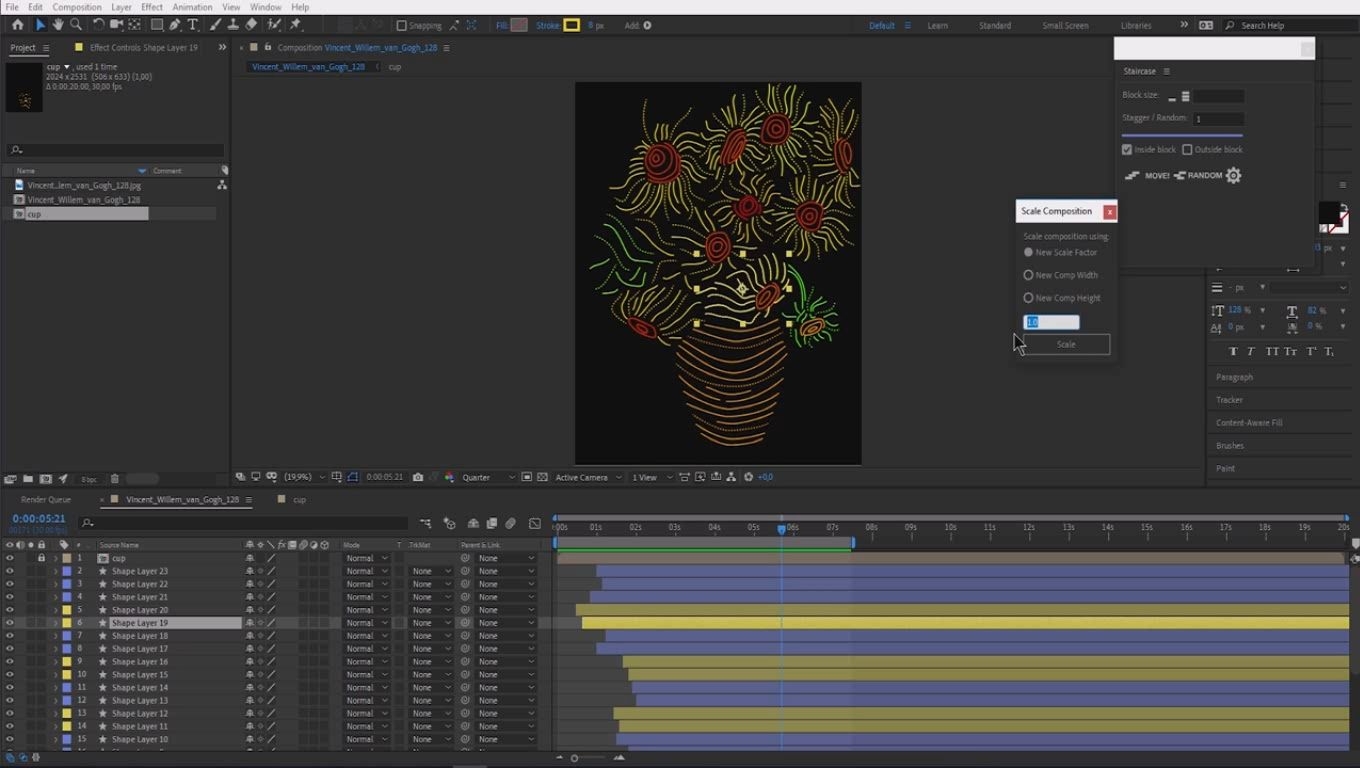Select the Pen tool
Image resolution: width=1360 pixels, height=768 pixels.
175,25
